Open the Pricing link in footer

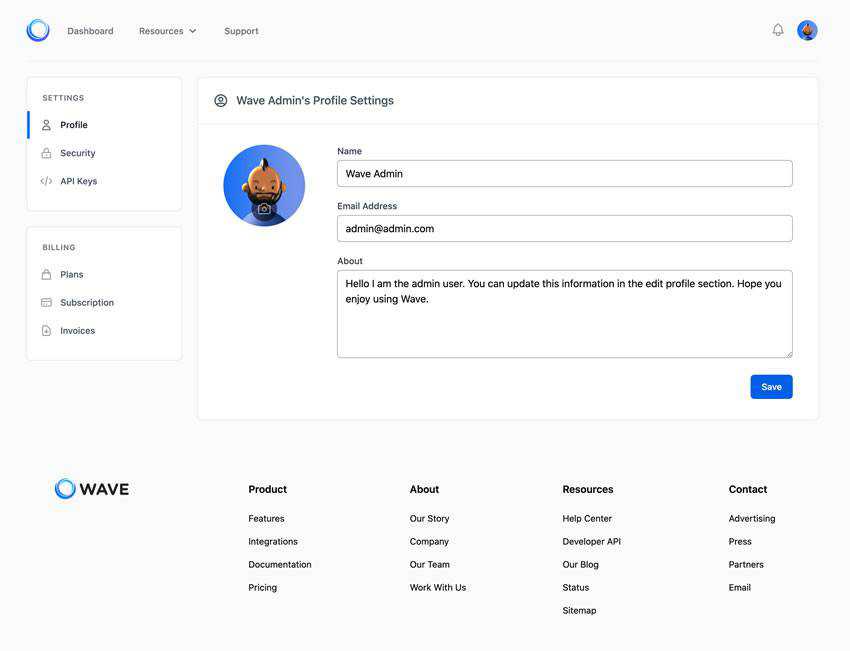(262, 587)
